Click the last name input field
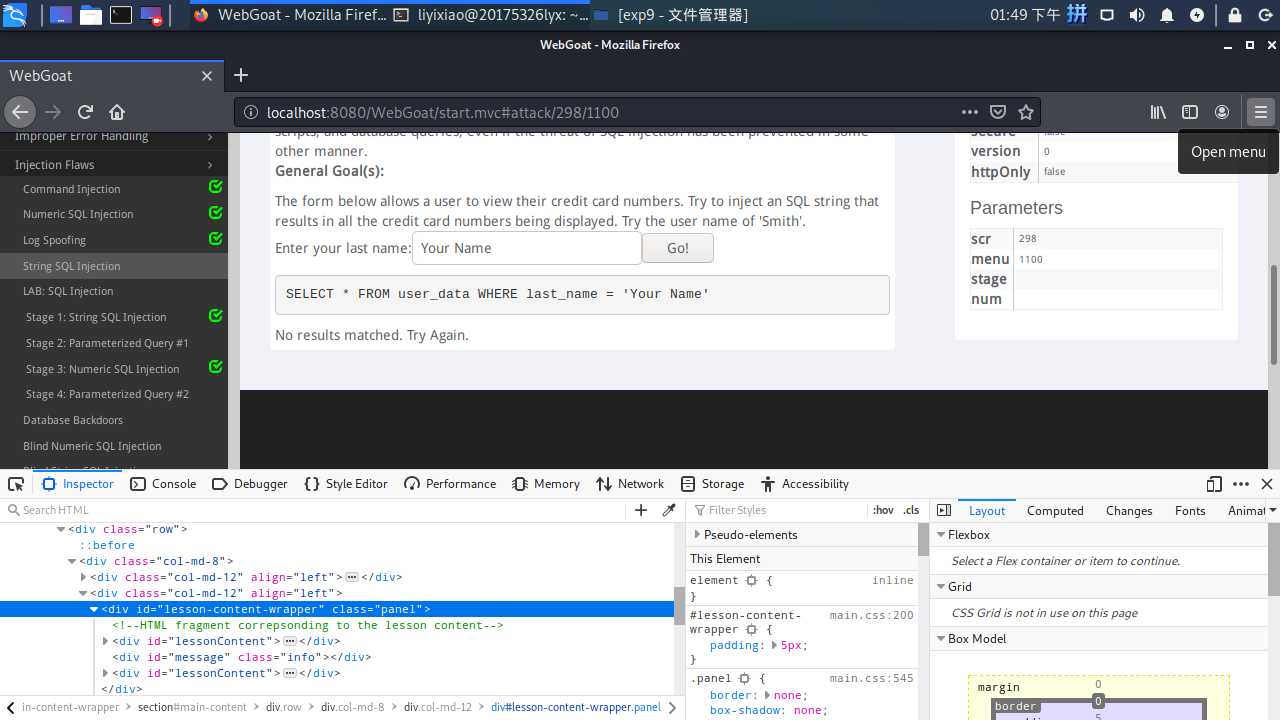Image resolution: width=1280 pixels, height=720 pixels. click(526, 248)
